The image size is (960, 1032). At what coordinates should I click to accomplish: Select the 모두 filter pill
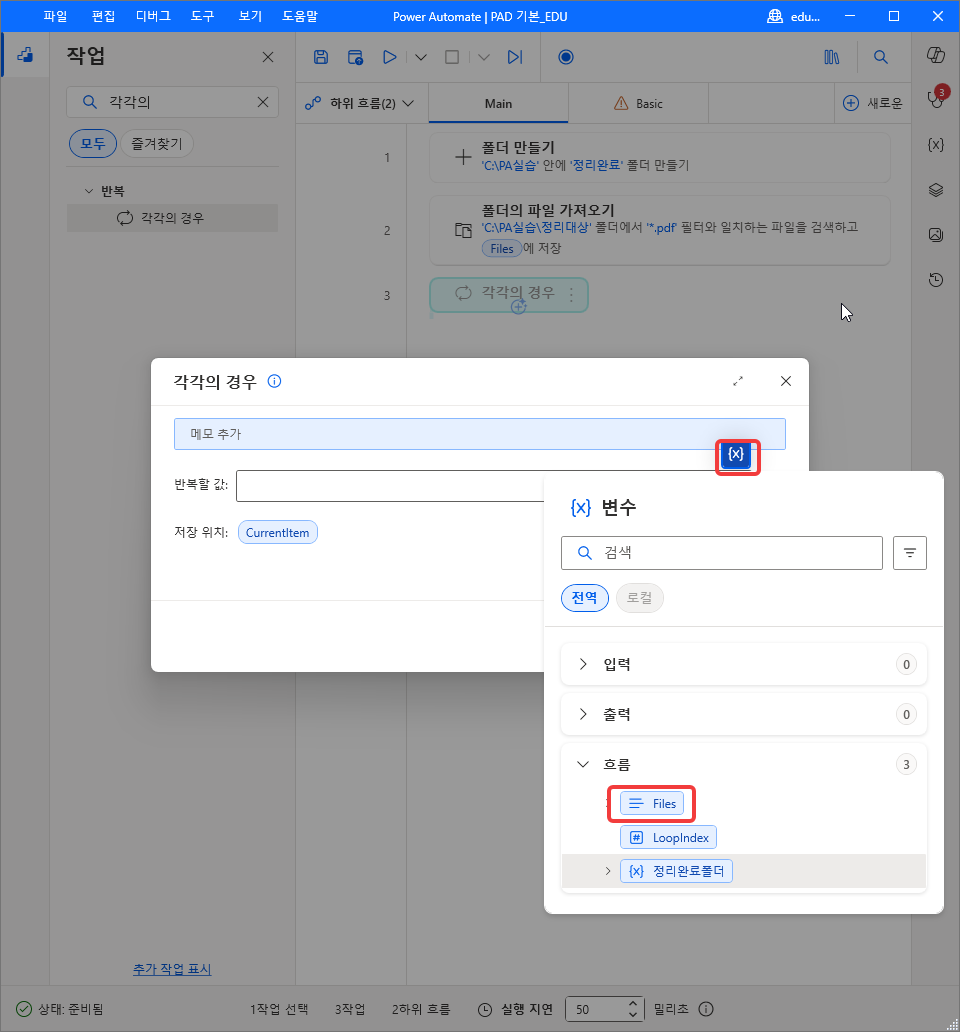pos(93,143)
